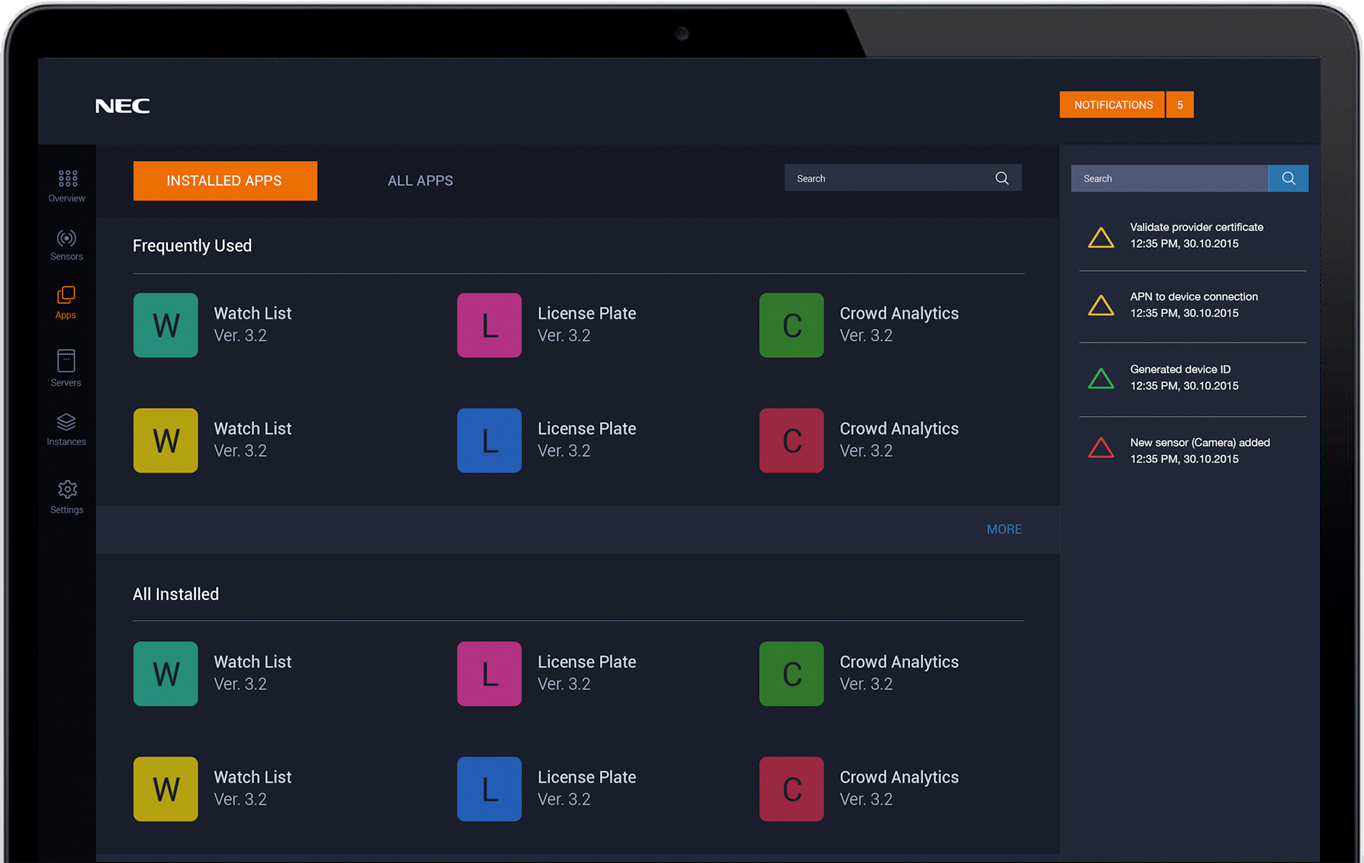Viewport: 1364px width, 863px height.
Task: Click the Apps icon in sidebar
Action: tap(66, 296)
